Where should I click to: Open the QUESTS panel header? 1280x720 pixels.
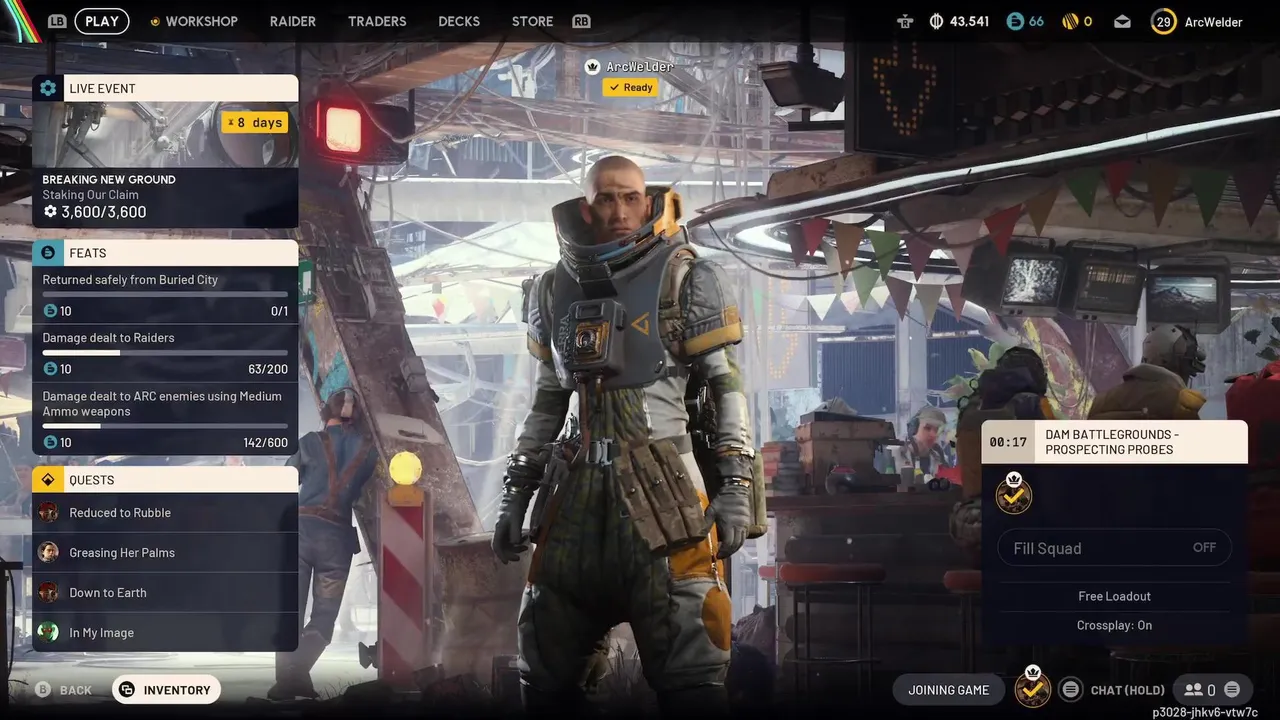coord(165,480)
